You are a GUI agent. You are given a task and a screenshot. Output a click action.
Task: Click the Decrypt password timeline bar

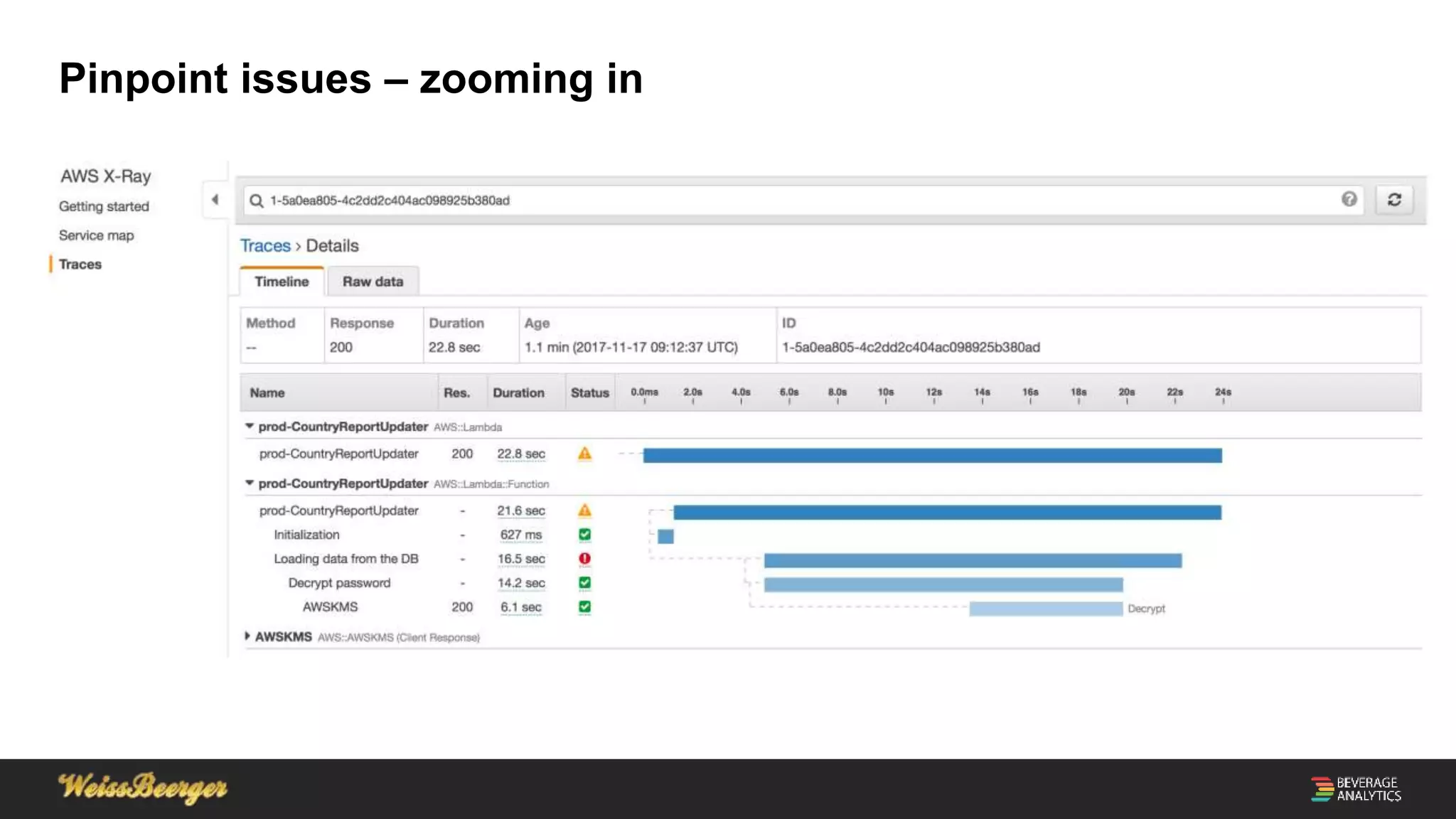(943, 584)
